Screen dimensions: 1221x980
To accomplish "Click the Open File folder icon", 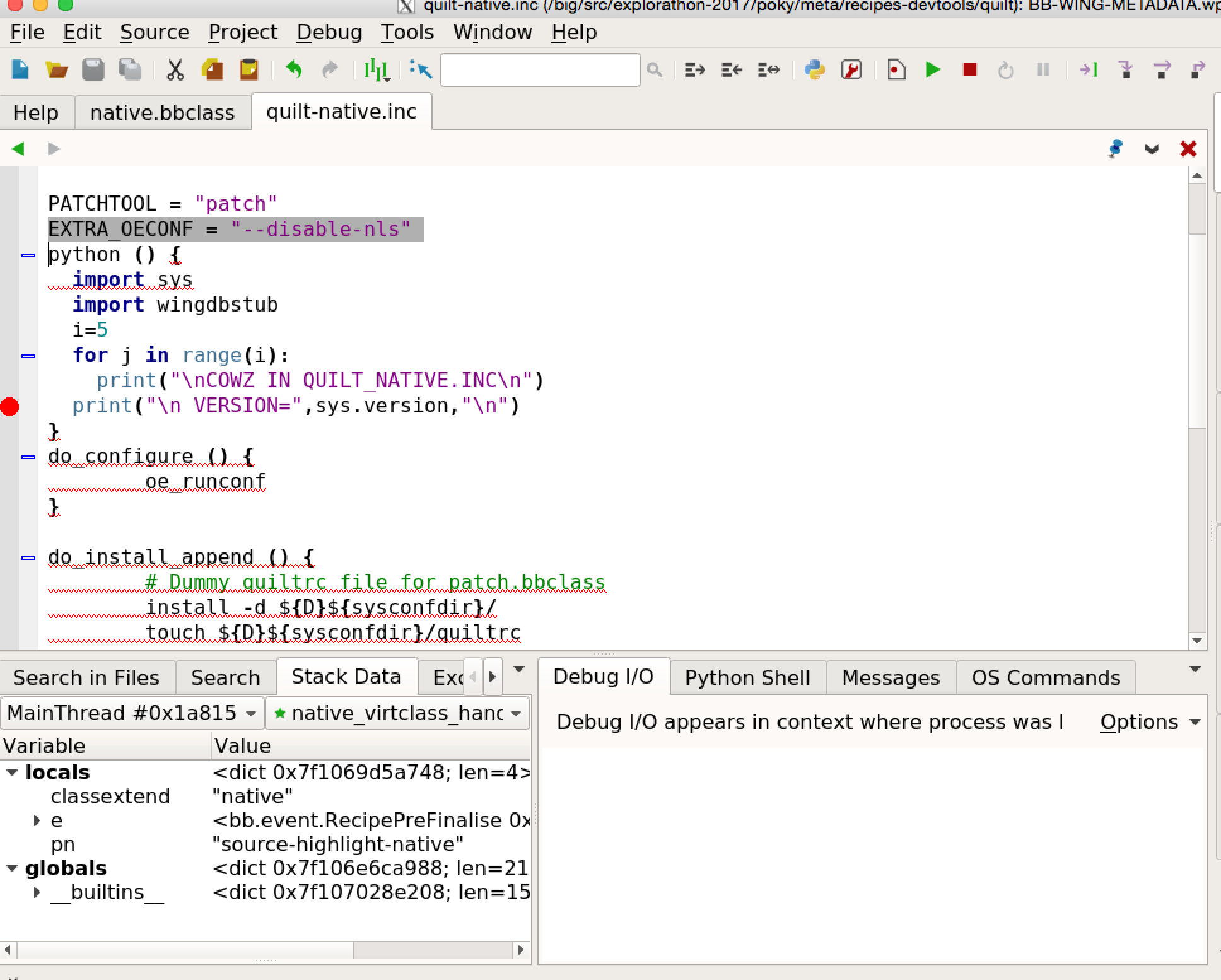I will pos(57,69).
